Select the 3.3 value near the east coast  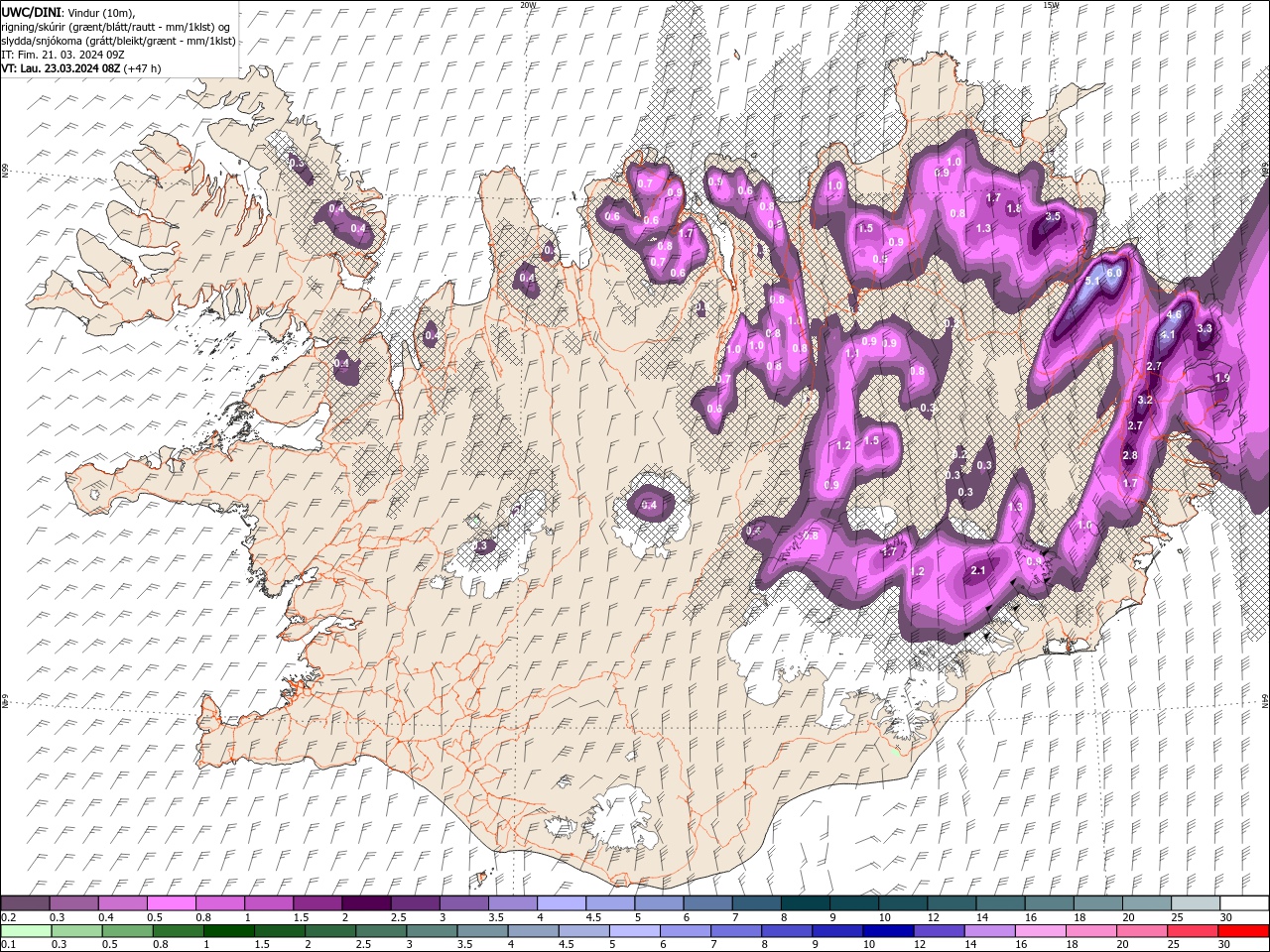pos(1206,328)
